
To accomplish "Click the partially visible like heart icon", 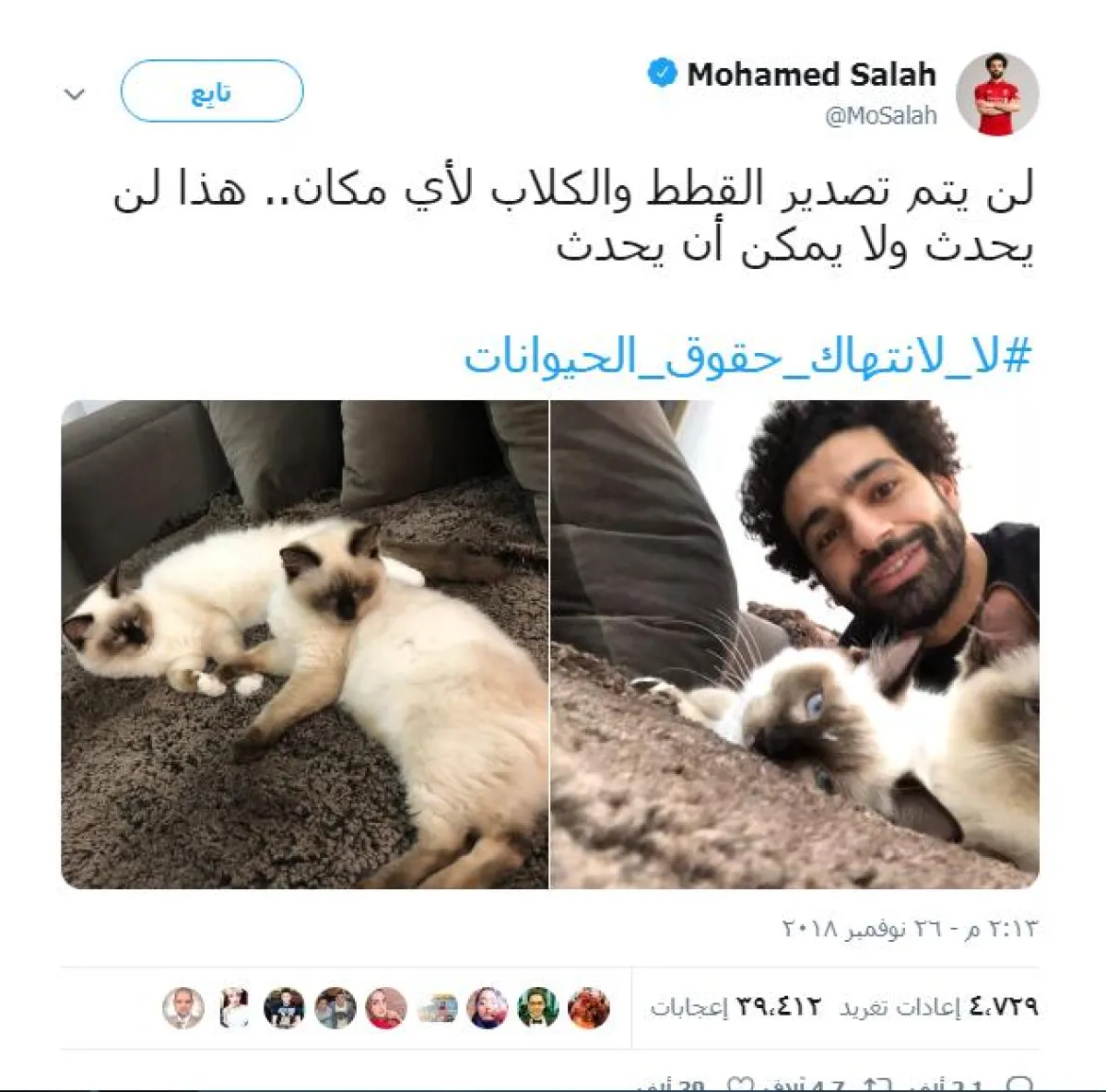I will click(x=741, y=1085).
